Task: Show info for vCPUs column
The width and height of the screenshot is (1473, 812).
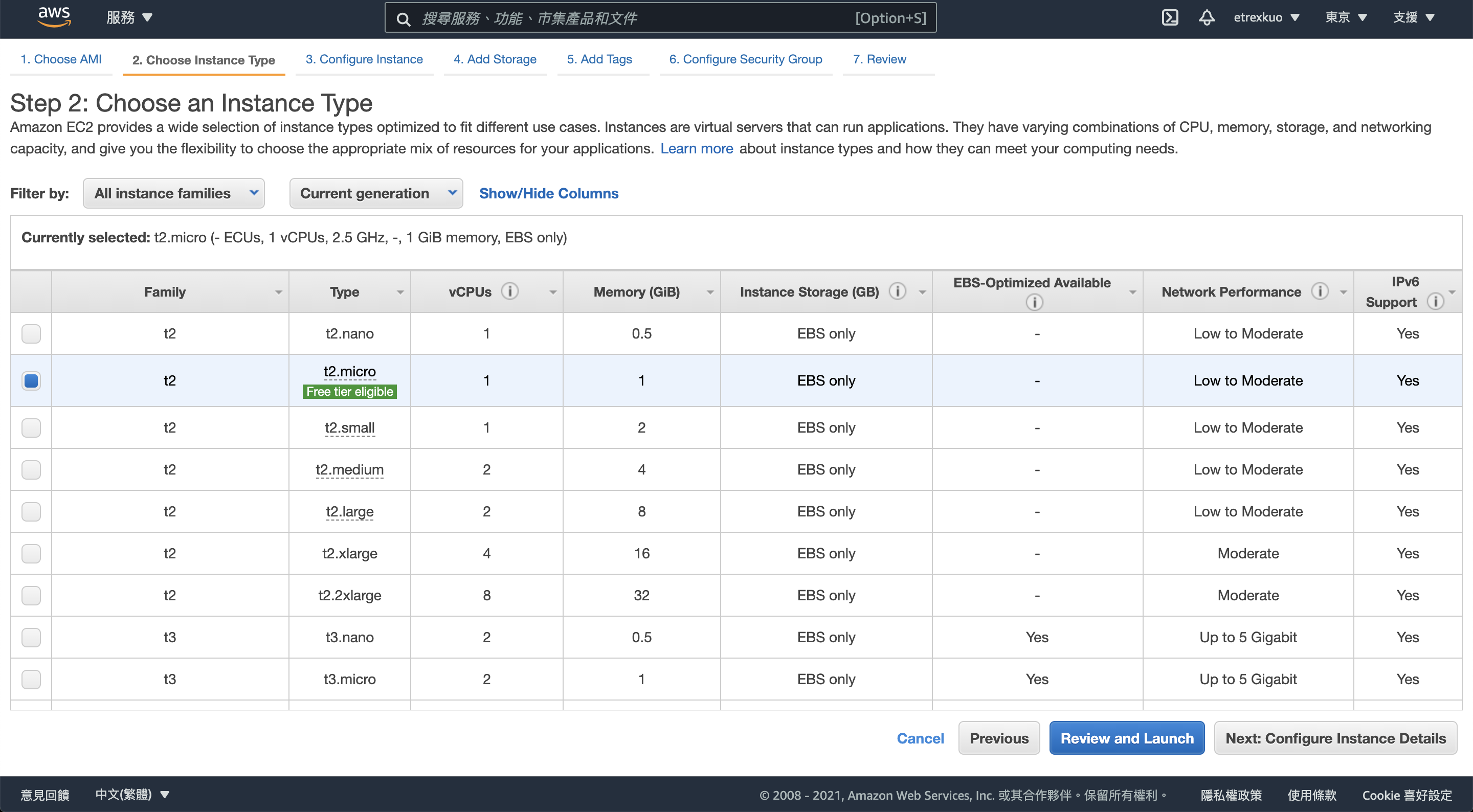Action: pos(510,291)
